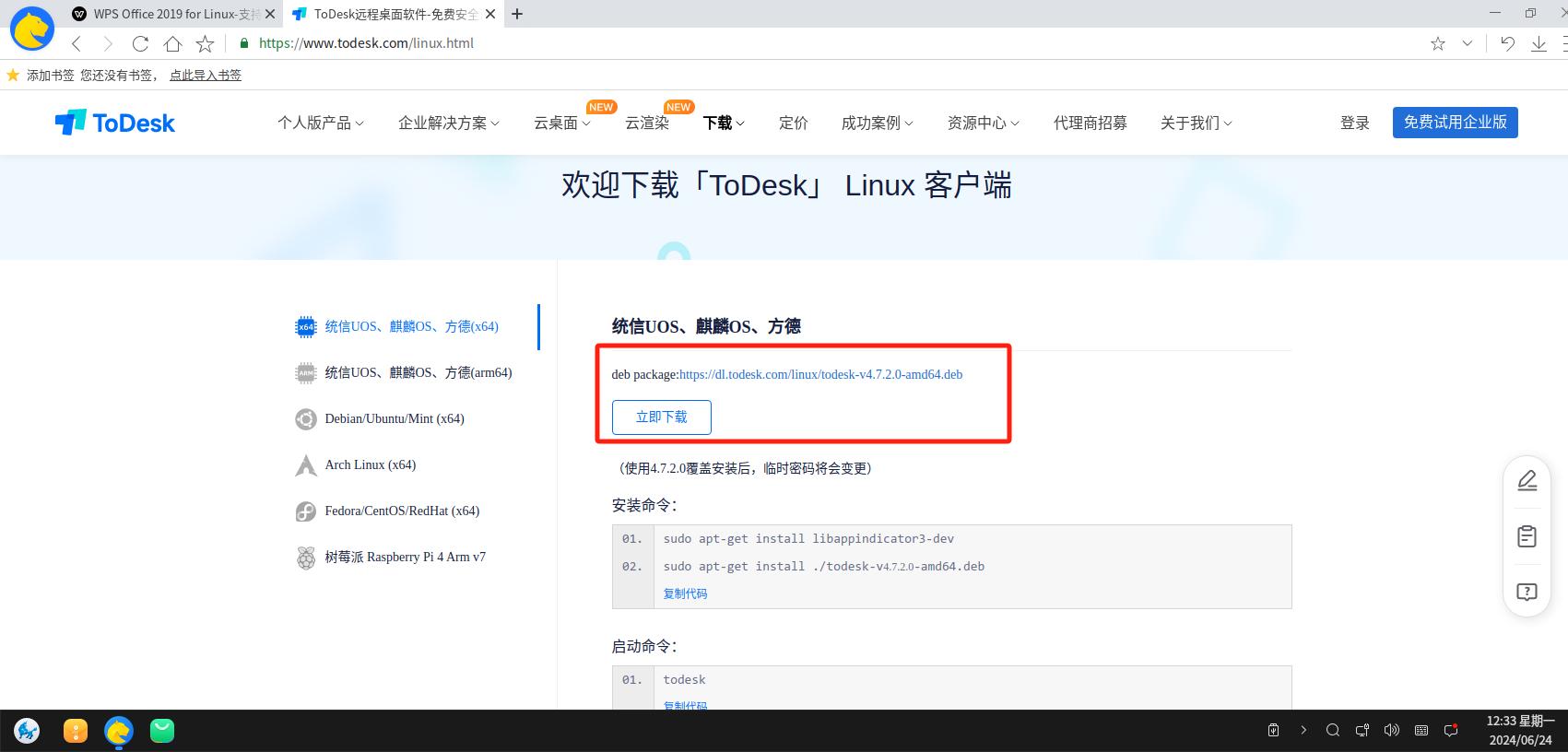Image resolution: width=1568 pixels, height=752 pixels.
Task: Click the floating pencil feedback icon
Action: 1527,480
